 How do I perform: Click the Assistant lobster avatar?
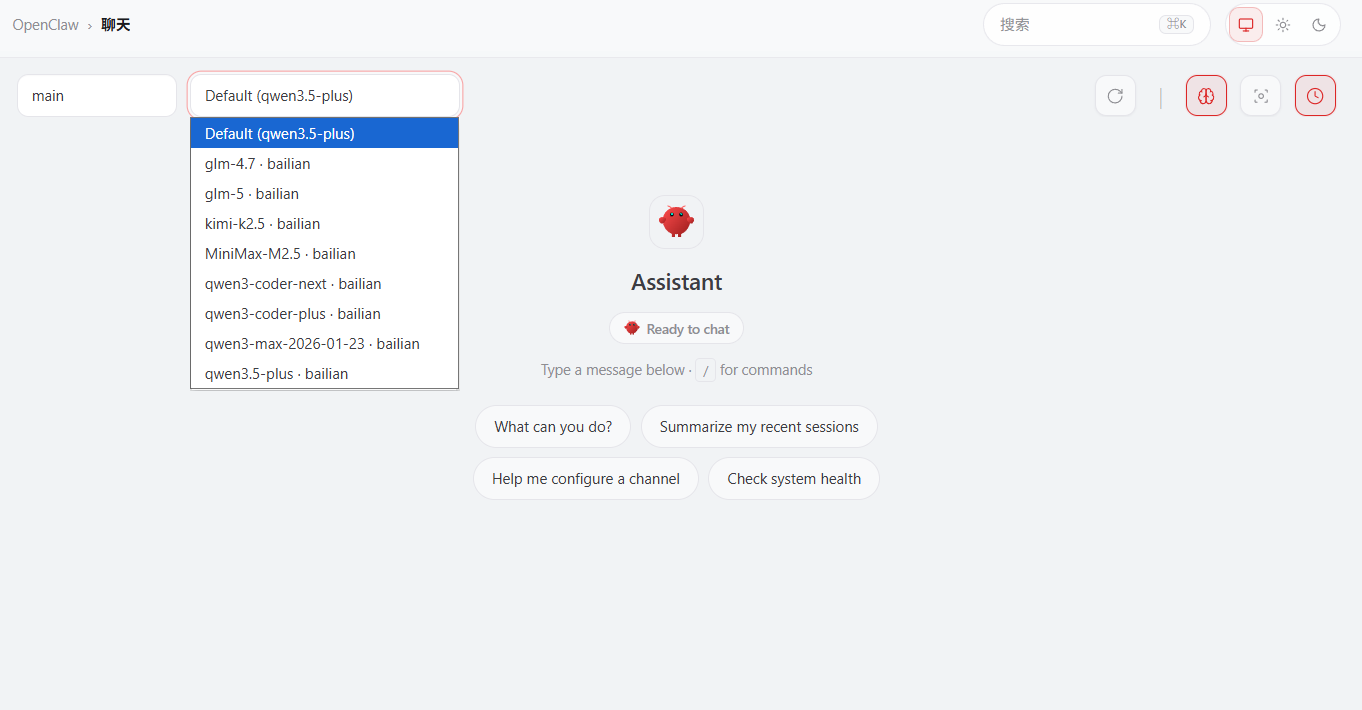(676, 222)
